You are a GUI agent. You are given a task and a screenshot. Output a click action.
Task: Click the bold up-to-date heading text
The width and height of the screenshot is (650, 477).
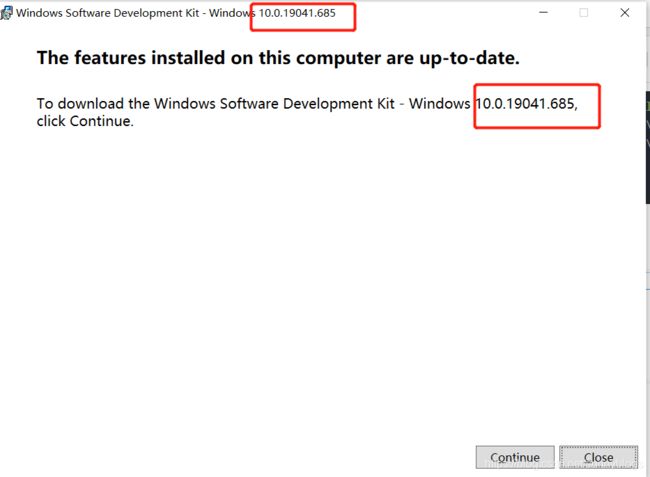coord(278,58)
